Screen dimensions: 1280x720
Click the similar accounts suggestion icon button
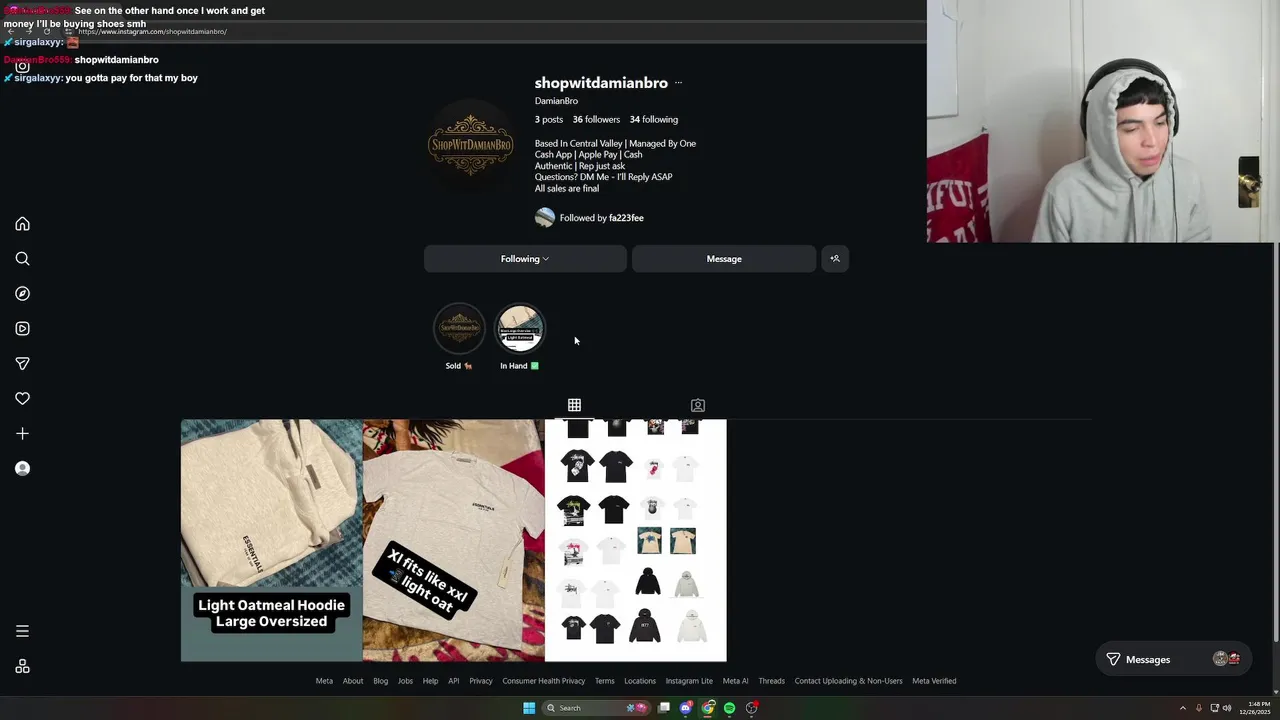(835, 259)
